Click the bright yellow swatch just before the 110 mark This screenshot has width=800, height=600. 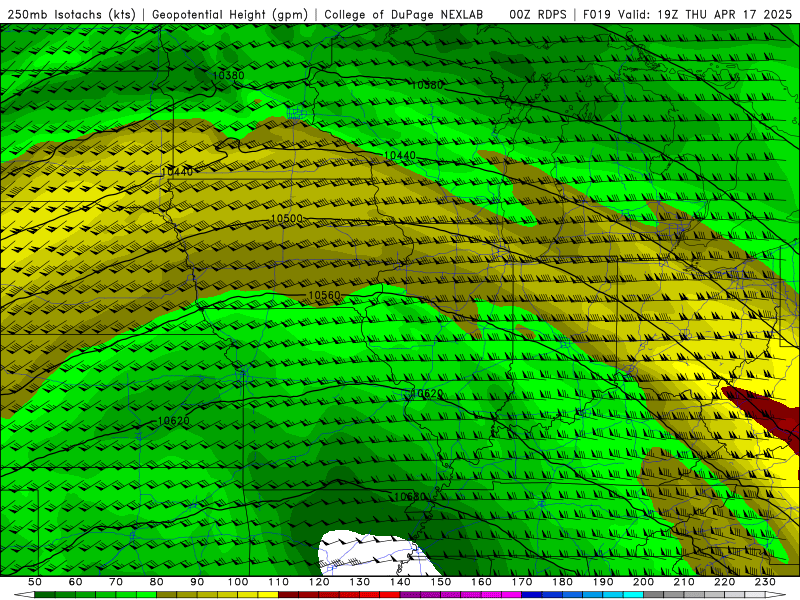(268, 595)
